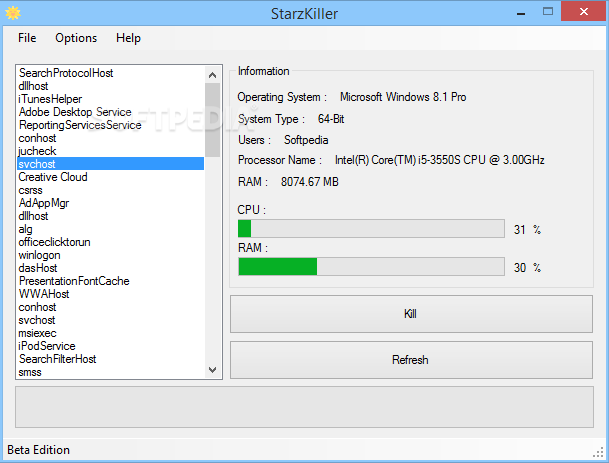
Task: Click the CPU usage progress bar
Action: [x=371, y=228]
